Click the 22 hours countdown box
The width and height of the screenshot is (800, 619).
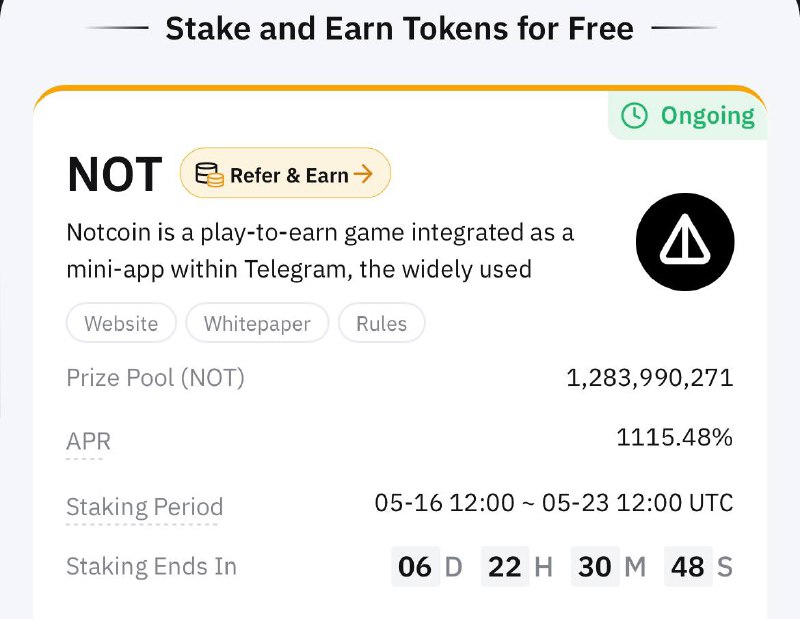tap(505, 566)
